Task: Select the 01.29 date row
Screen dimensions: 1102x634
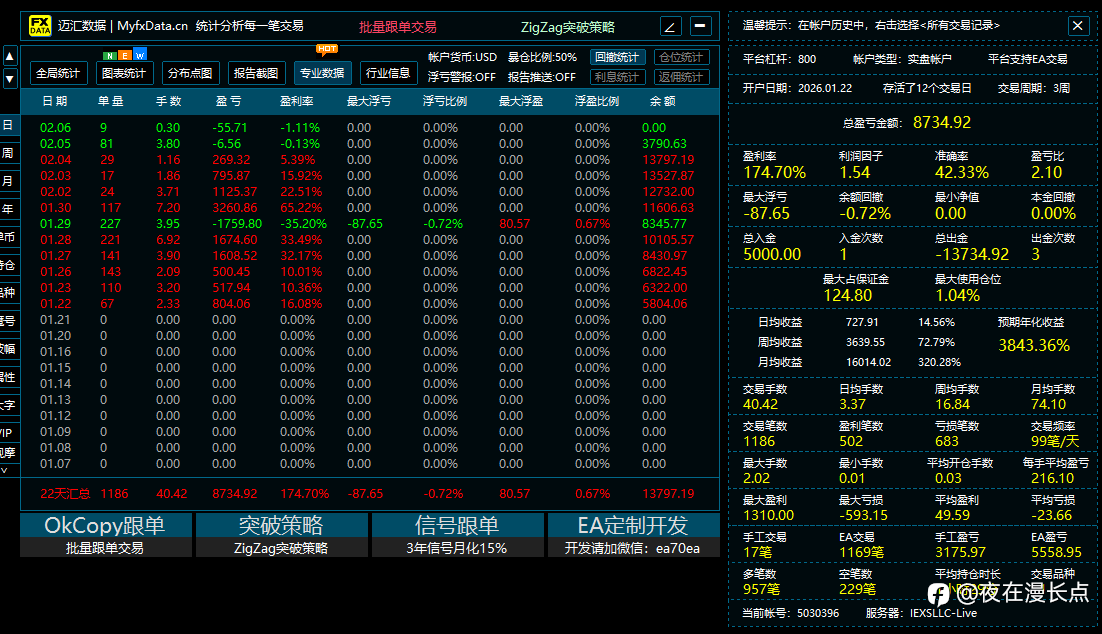Action: tap(370, 224)
